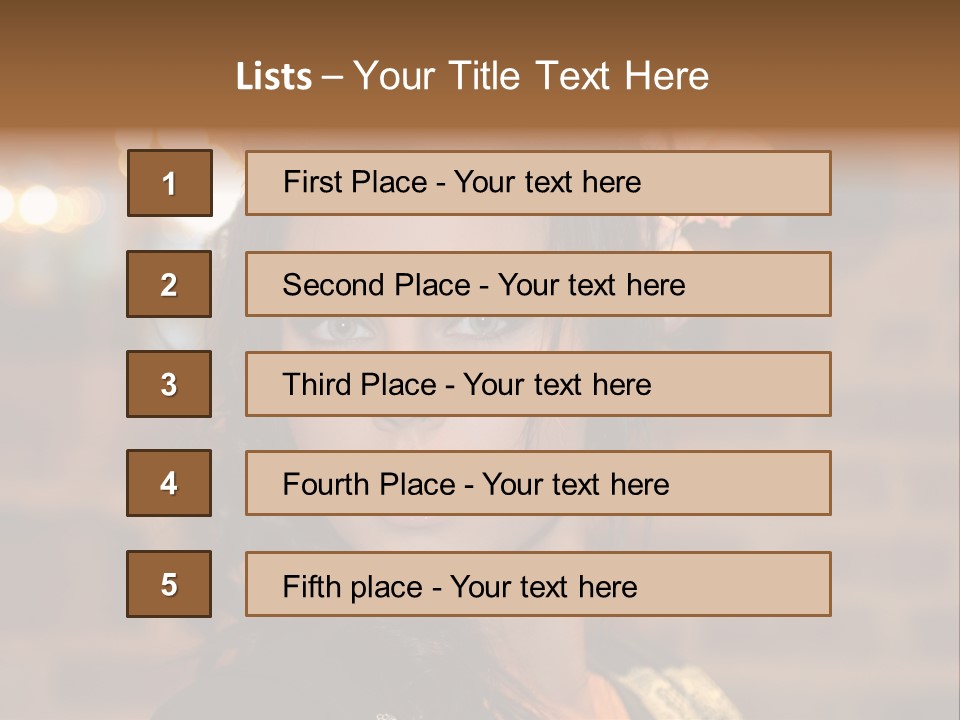Click the number 1 box
960x720 pixels.
click(x=170, y=183)
